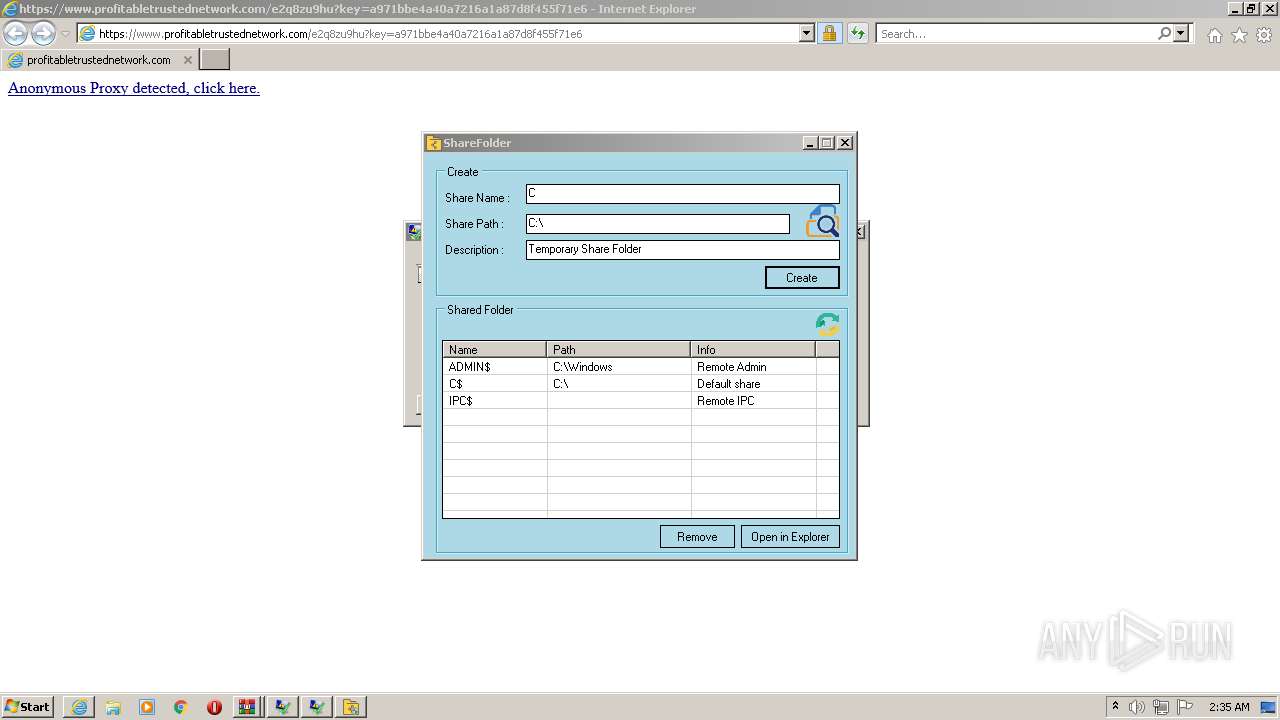Sort shares by Name column
Screen dimensions: 1280x720
495,350
